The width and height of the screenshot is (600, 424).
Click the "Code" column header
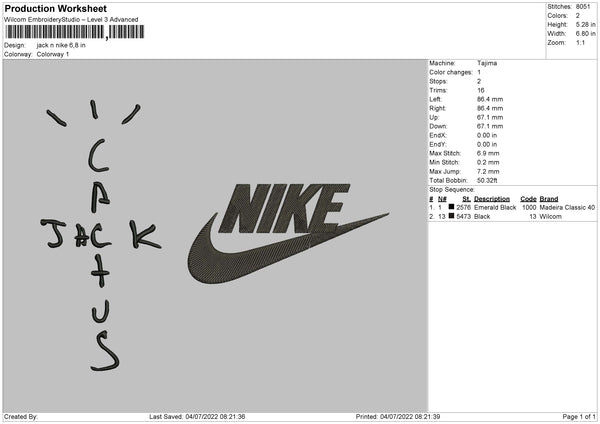(x=528, y=199)
